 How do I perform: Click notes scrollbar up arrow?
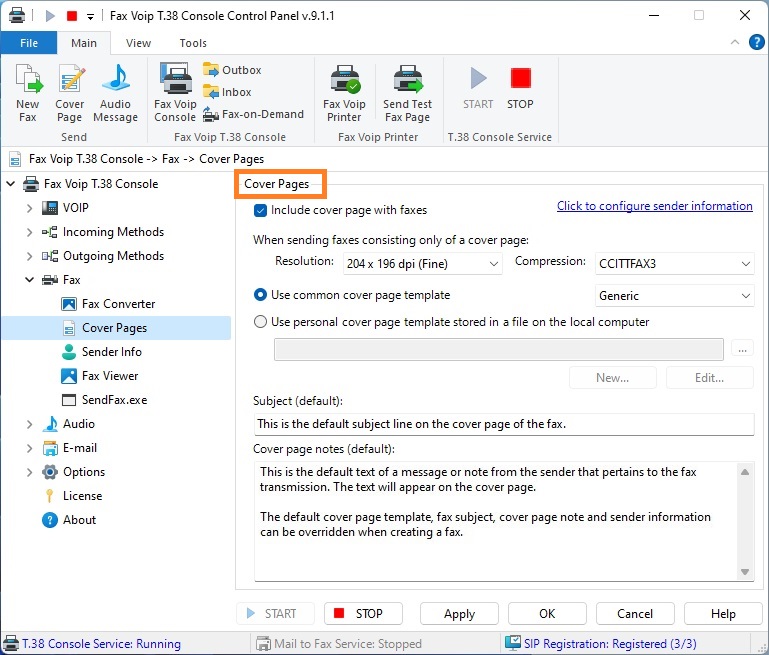coord(745,472)
